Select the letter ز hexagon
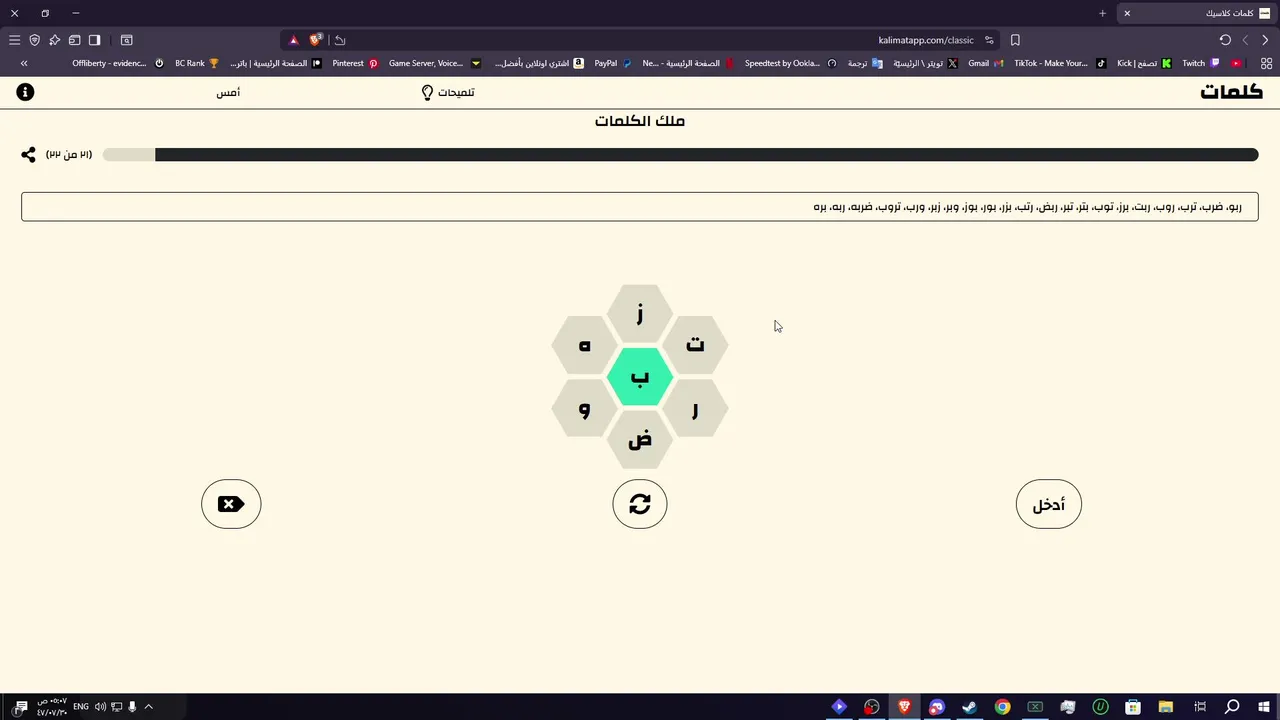Image resolution: width=1280 pixels, height=720 pixels. pyautogui.click(x=640, y=314)
